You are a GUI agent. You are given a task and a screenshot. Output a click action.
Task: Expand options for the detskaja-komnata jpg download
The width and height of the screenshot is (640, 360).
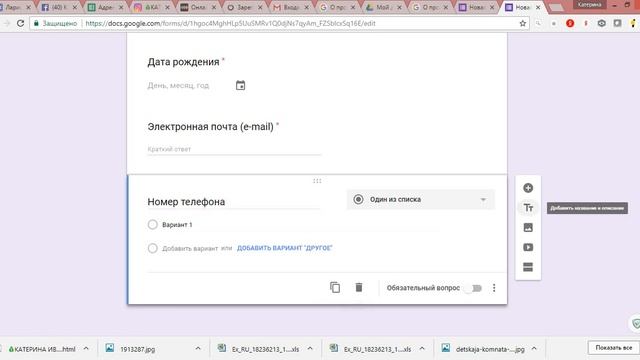[x=534, y=349]
